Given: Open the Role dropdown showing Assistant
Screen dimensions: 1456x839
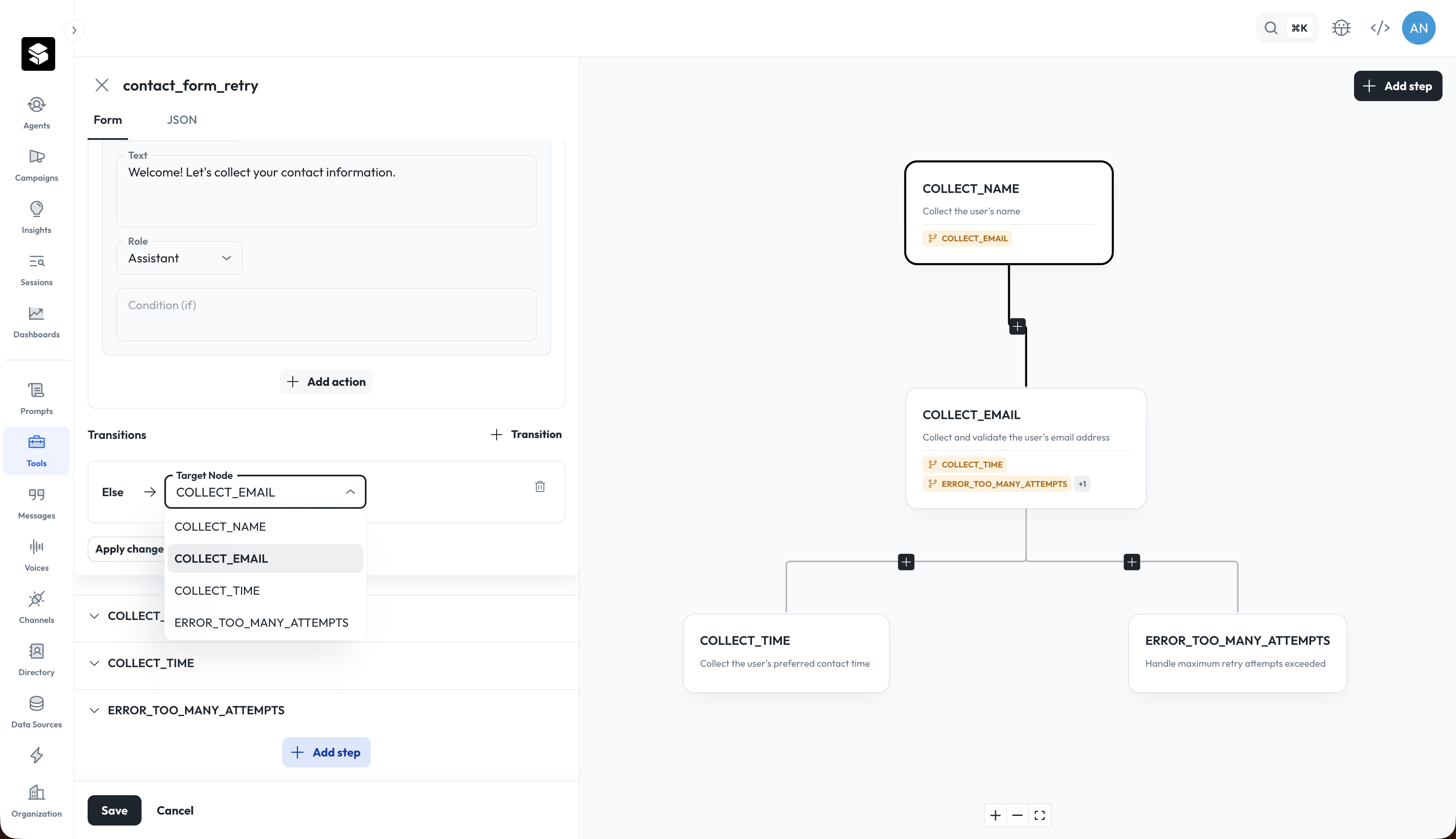Looking at the screenshot, I should [179, 258].
